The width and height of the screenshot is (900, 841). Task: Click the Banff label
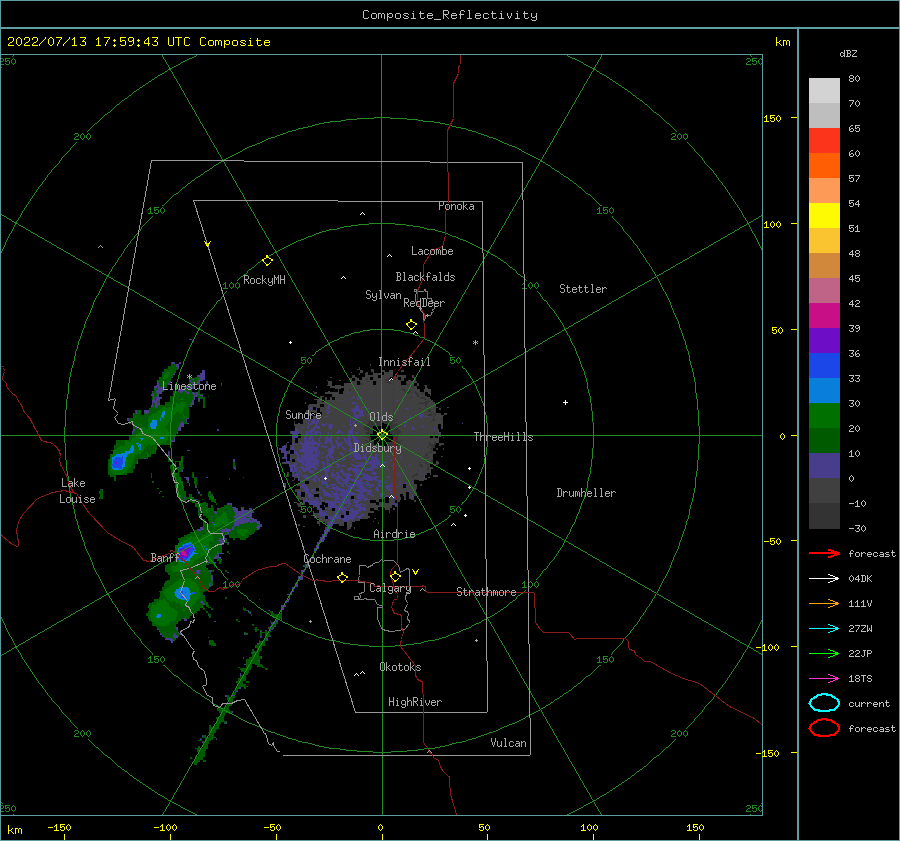pos(165,558)
